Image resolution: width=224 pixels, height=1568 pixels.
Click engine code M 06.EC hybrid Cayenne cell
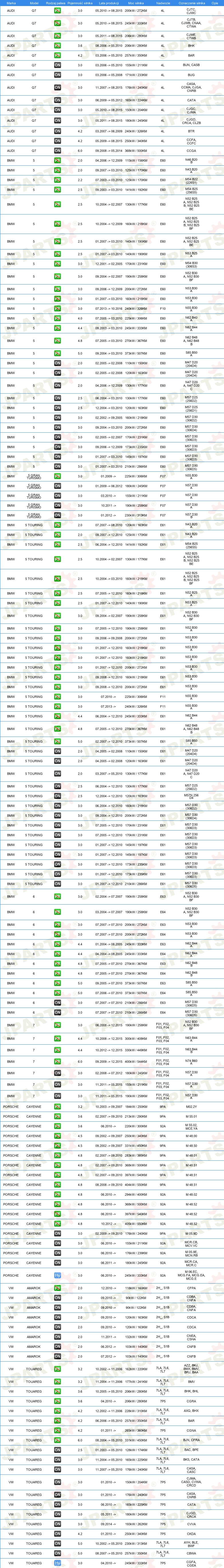click(191, 1275)
